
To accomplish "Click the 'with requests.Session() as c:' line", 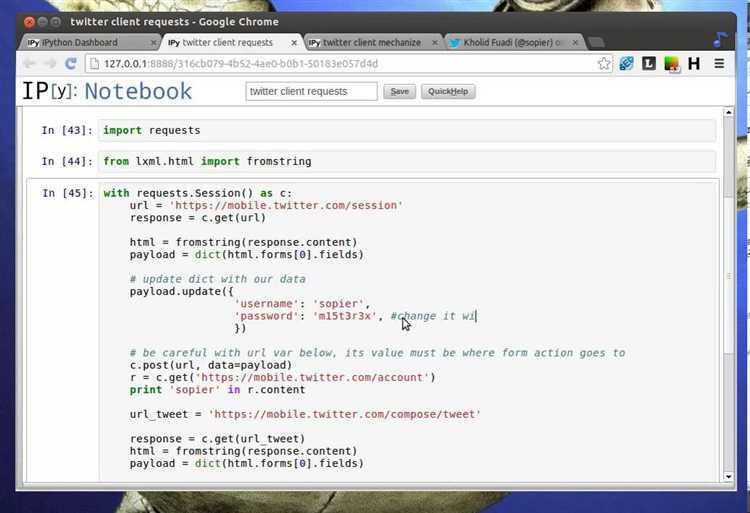I will (x=198, y=193).
